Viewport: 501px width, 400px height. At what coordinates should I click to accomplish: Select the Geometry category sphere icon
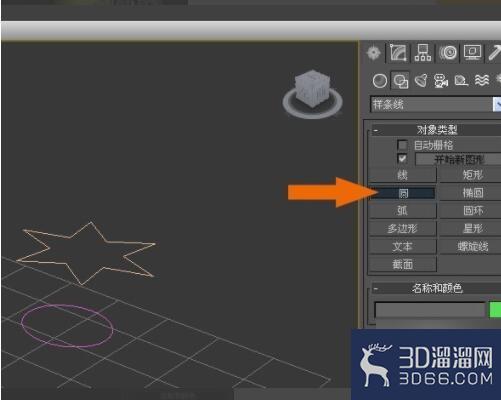(x=379, y=81)
